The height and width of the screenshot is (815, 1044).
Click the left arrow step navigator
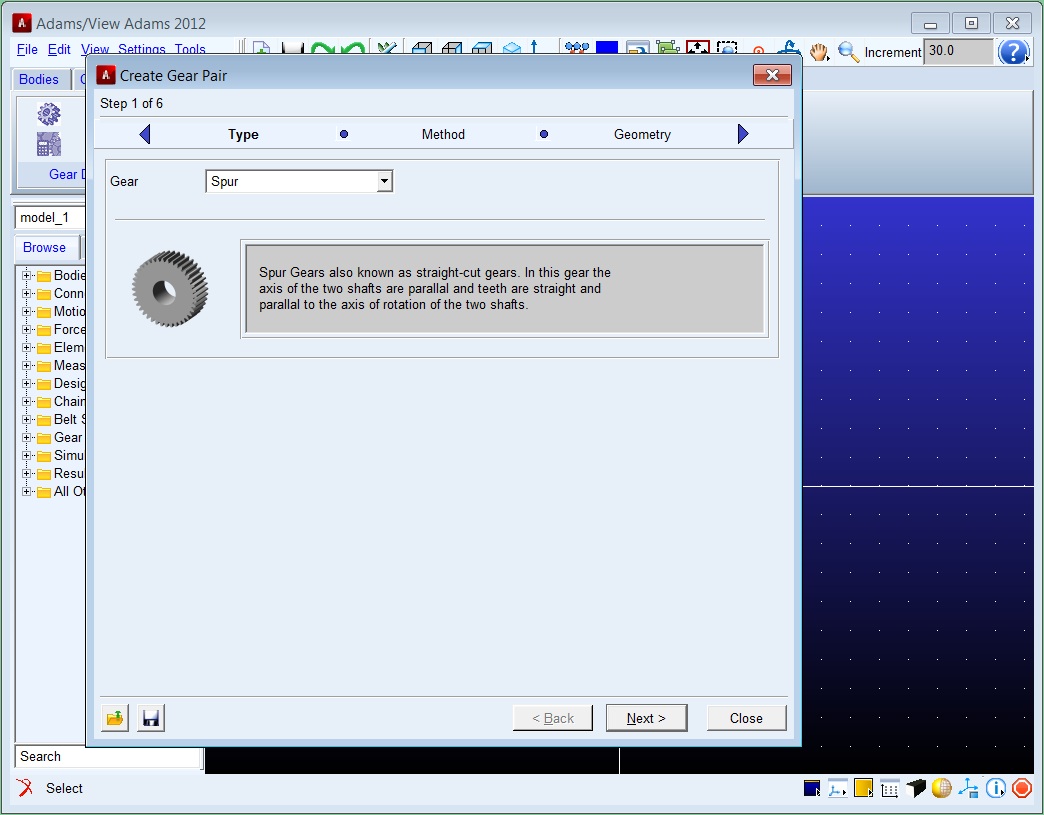coord(145,134)
